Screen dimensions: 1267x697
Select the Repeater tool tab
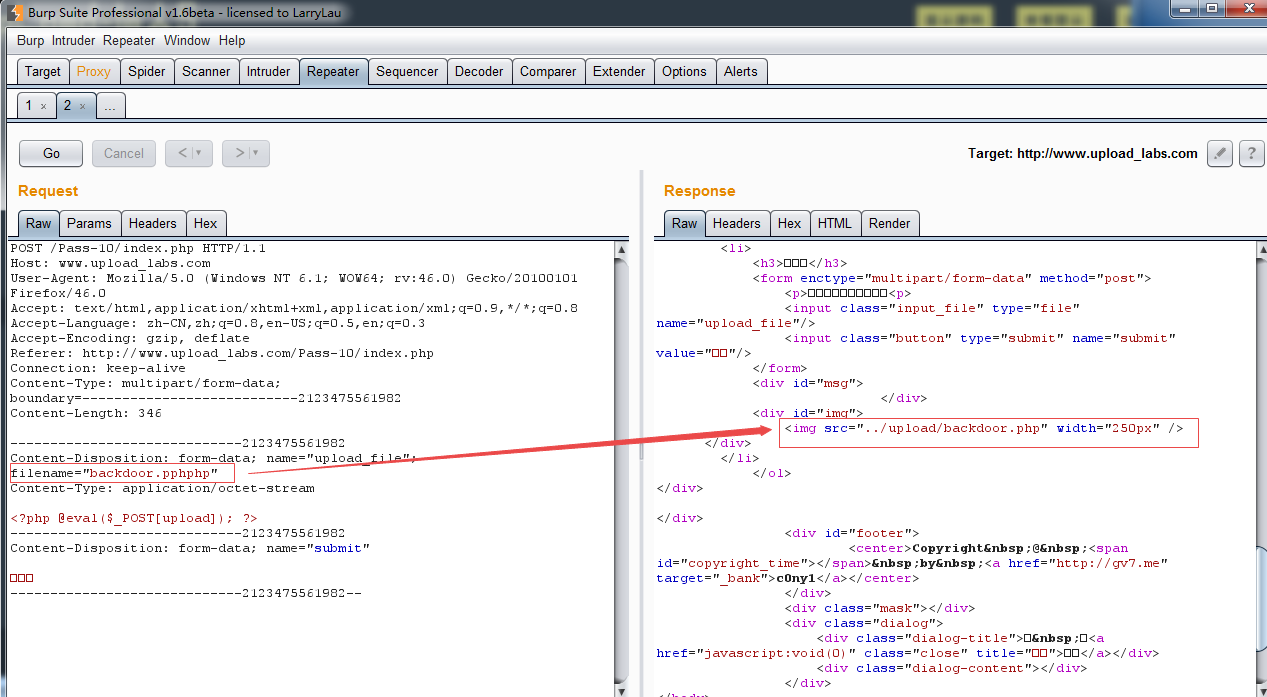333,72
